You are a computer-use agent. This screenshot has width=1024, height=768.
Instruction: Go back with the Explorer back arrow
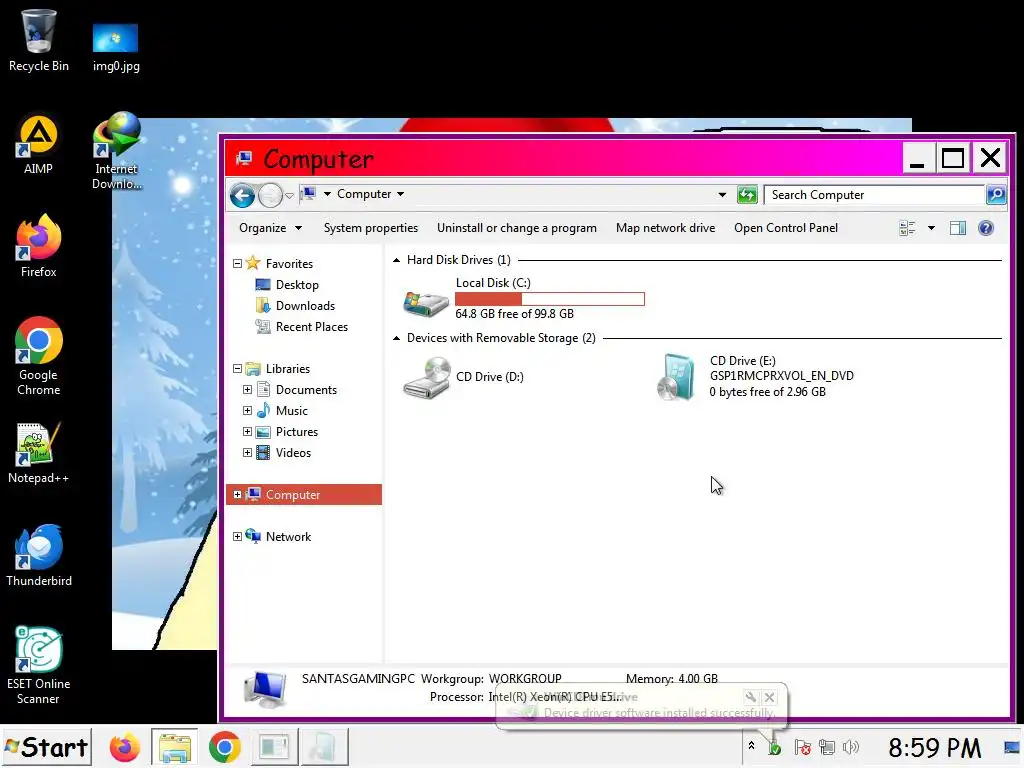(242, 195)
